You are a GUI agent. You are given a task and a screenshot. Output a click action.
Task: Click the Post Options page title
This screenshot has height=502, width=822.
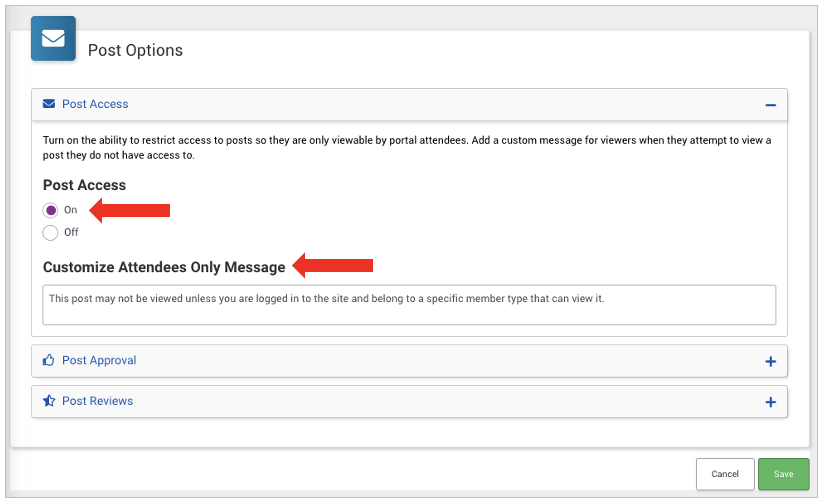[135, 50]
